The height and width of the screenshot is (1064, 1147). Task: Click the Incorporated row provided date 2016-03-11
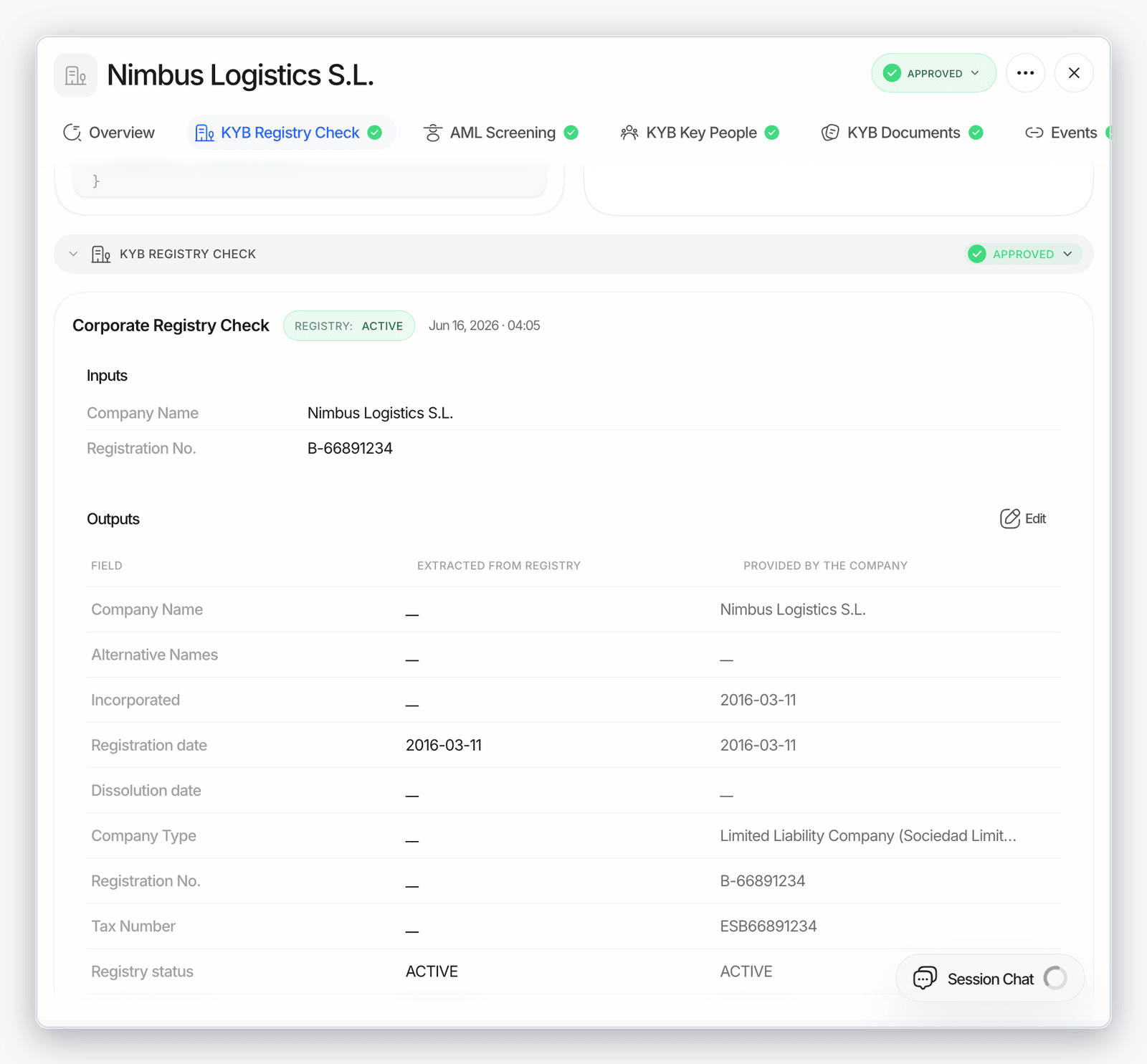click(x=758, y=700)
